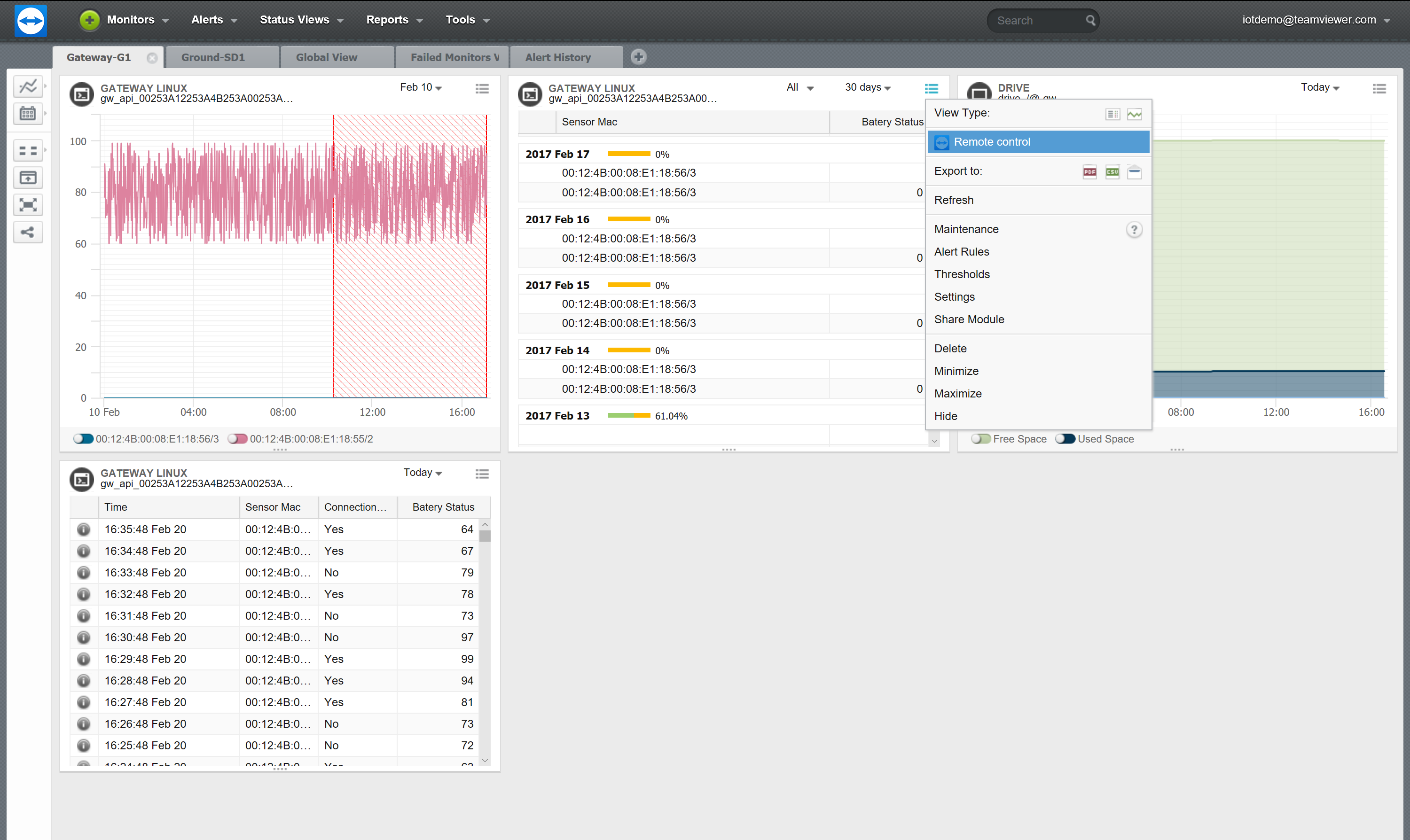The height and width of the screenshot is (840, 1410).
Task: Export module to CSV
Action: tap(1112, 172)
